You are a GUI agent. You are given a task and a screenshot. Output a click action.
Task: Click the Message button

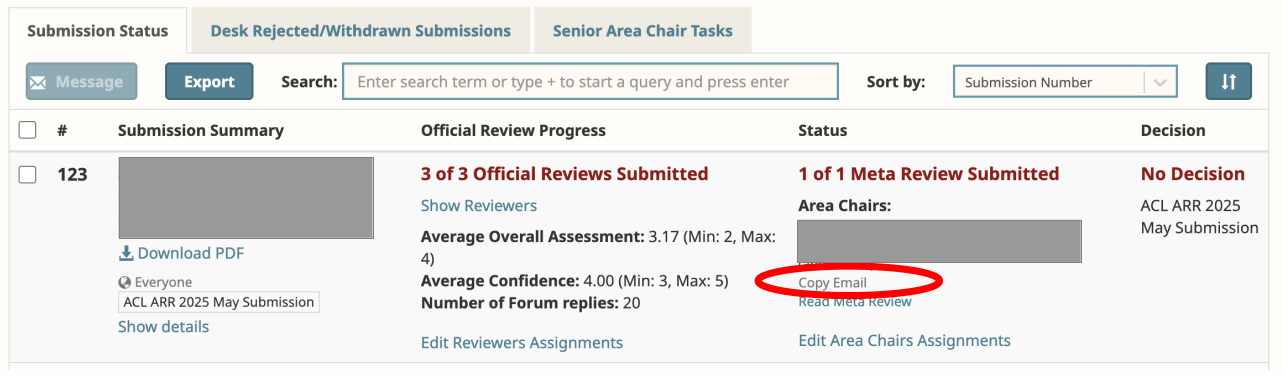(x=81, y=82)
